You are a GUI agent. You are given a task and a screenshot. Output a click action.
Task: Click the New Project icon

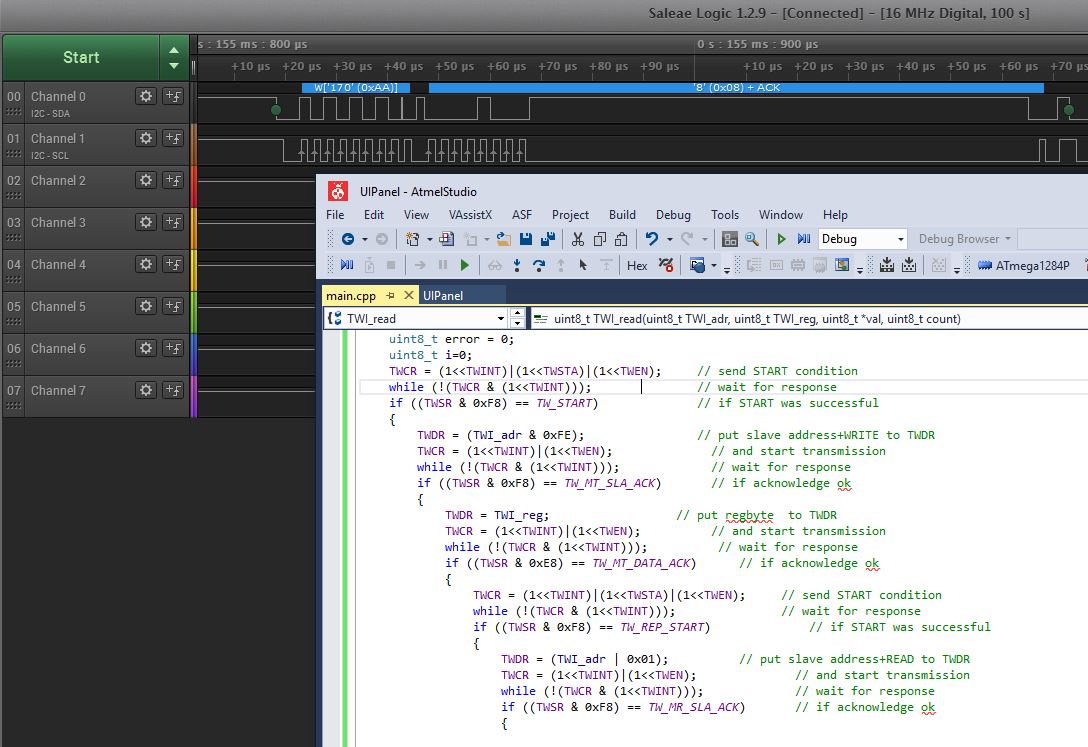coord(412,239)
